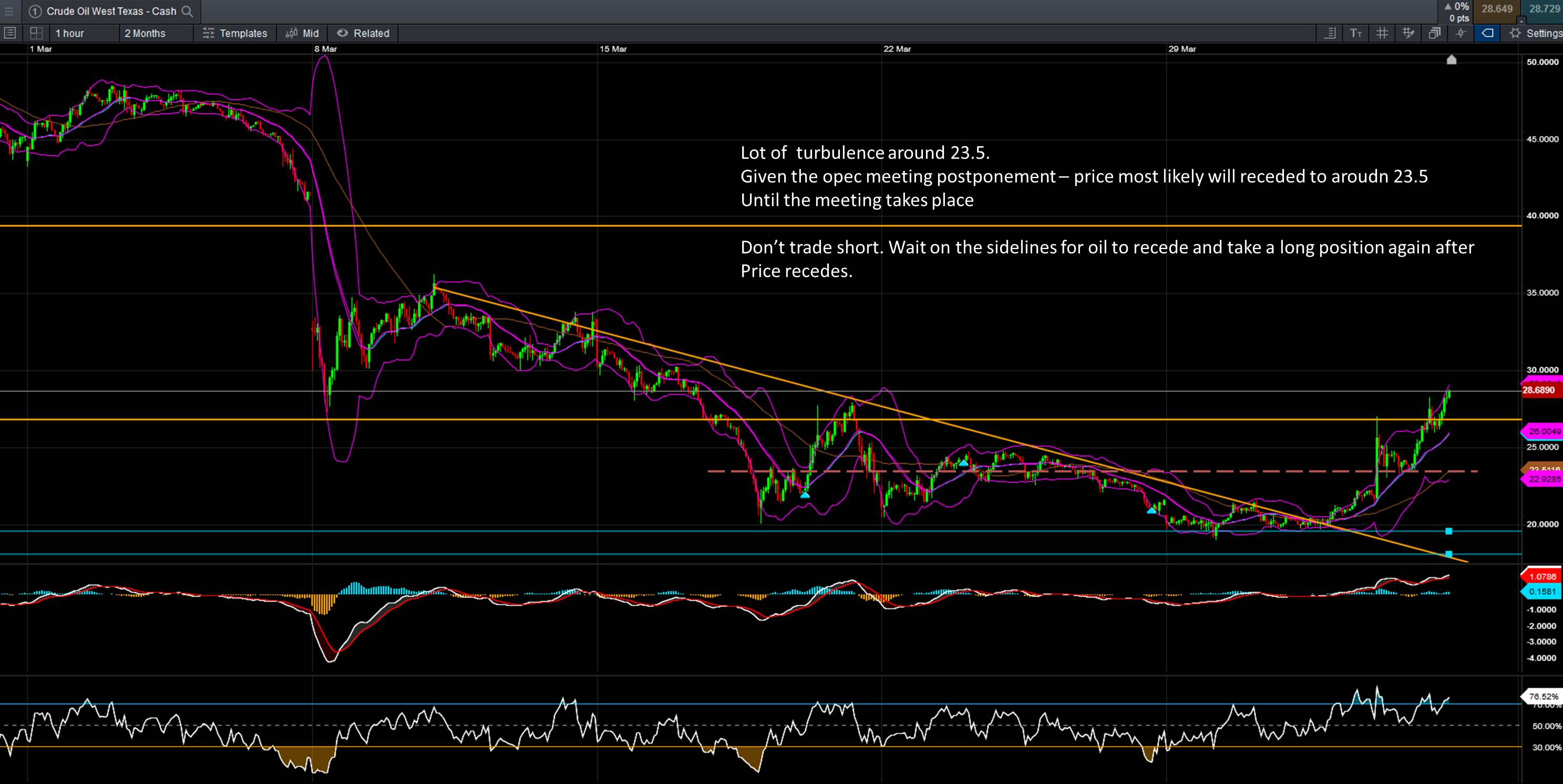The height and width of the screenshot is (784, 1563).
Task: Select the Crude Oil West Texas instrument tab
Action: (x=111, y=11)
